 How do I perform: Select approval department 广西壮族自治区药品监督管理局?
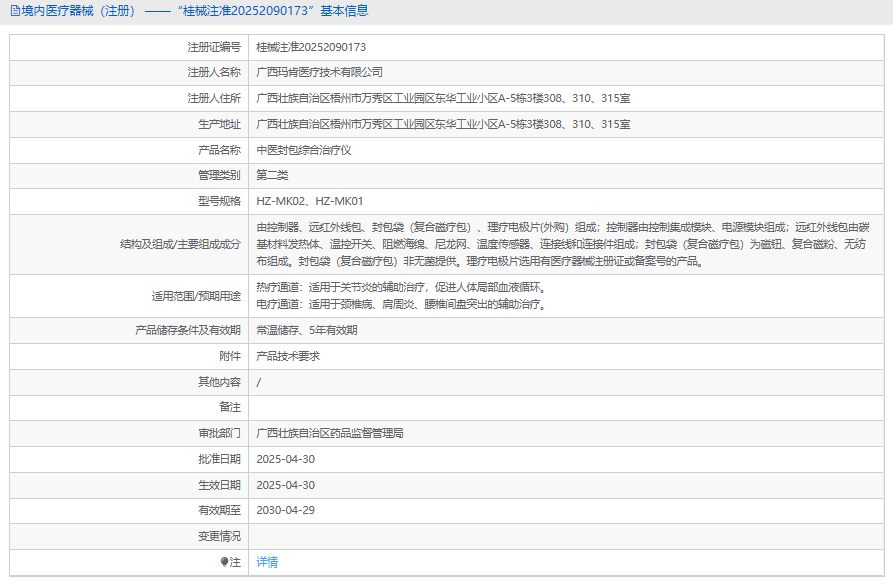point(330,434)
